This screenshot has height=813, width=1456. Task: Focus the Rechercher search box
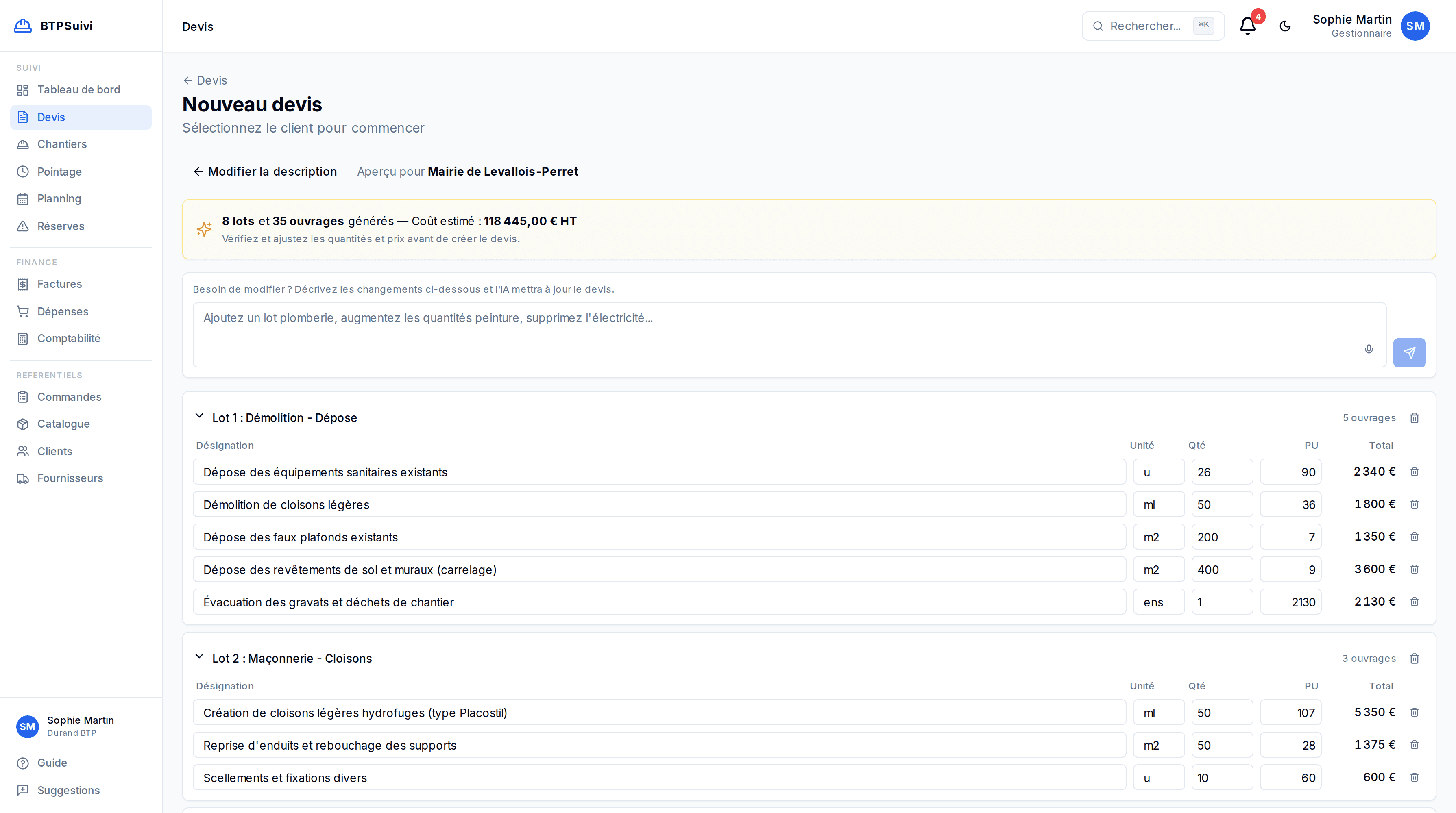point(1153,26)
